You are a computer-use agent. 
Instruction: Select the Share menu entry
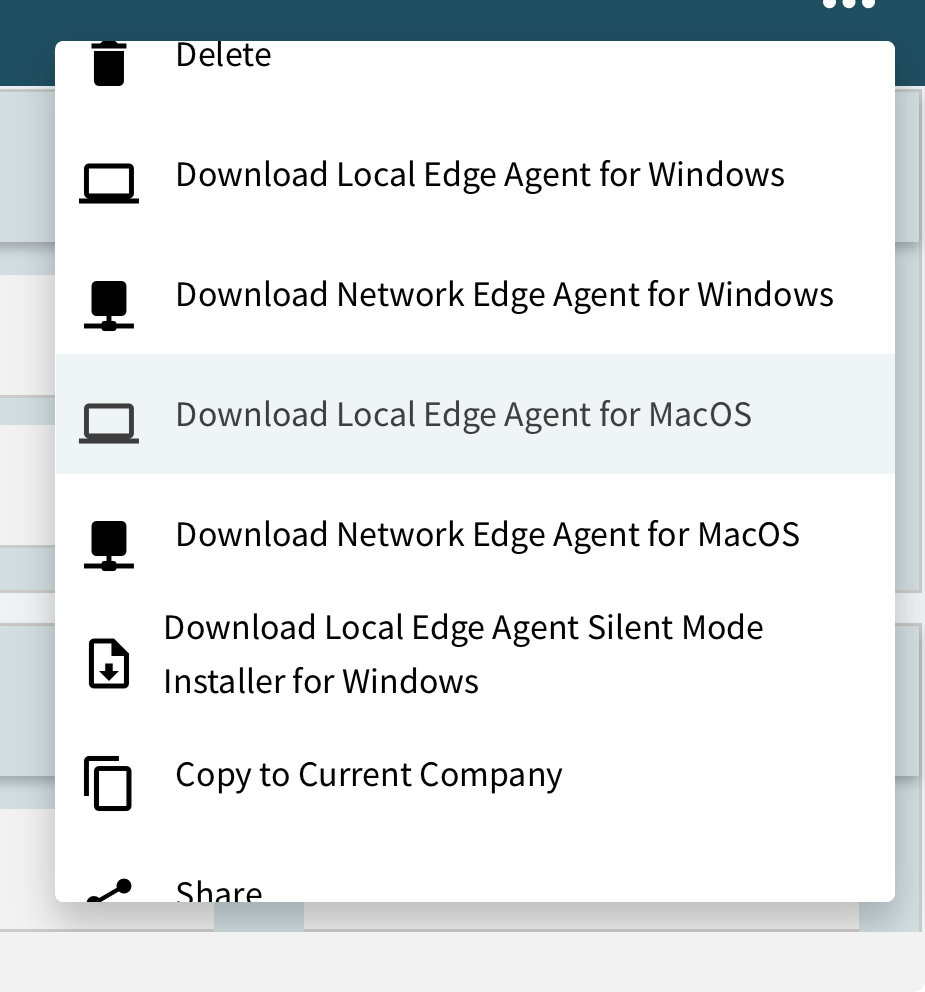[219, 890]
